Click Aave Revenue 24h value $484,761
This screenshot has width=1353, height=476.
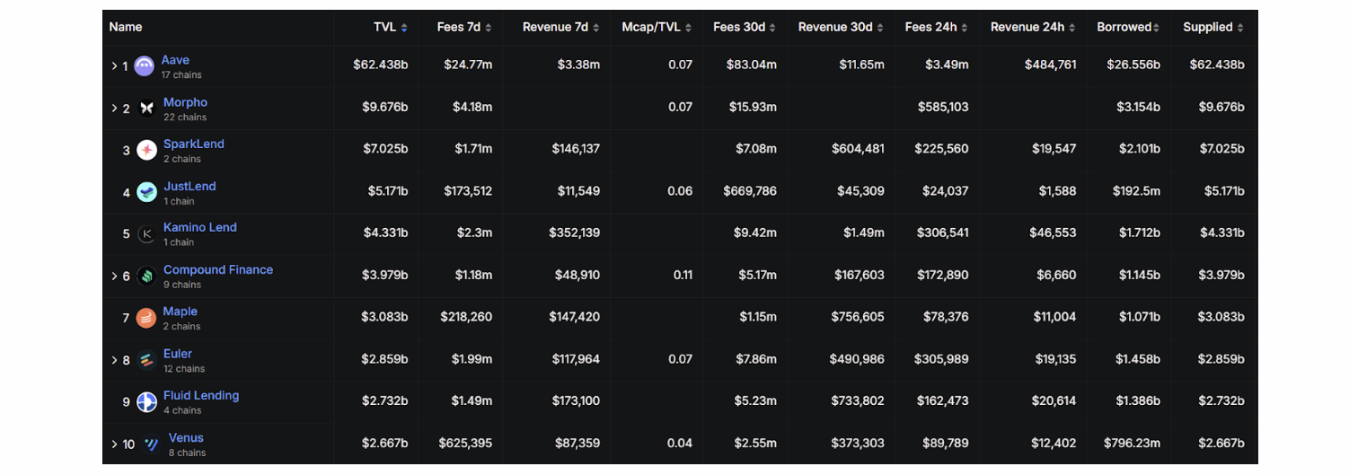pos(1050,65)
